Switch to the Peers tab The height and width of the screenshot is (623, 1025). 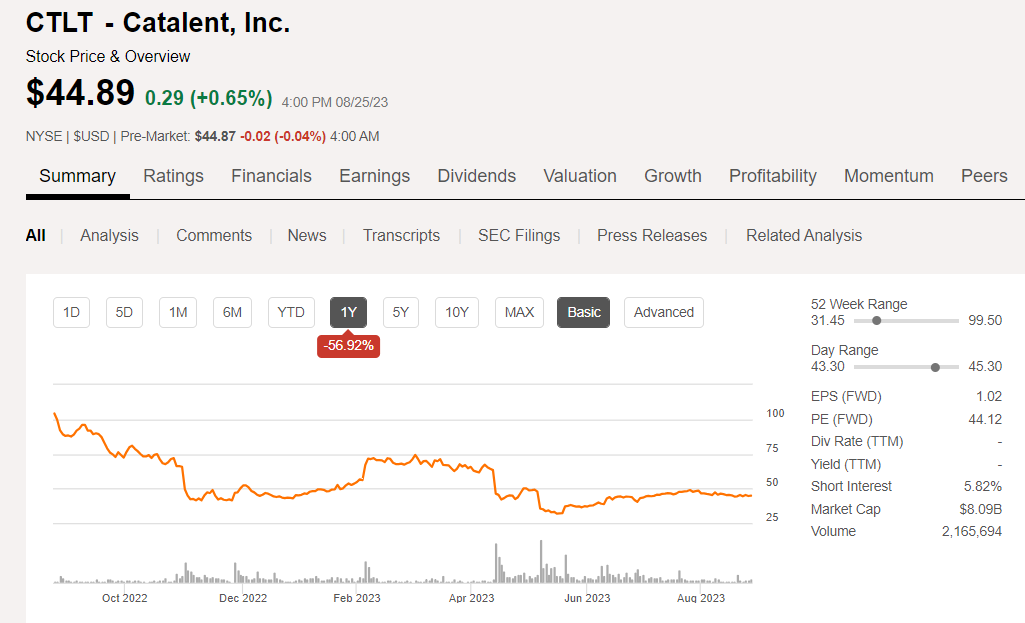[983, 175]
